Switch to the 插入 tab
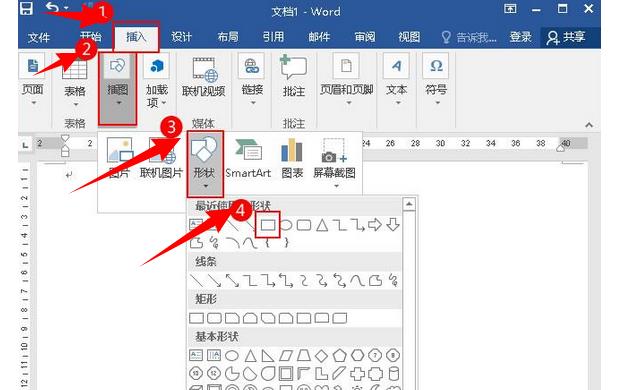Image resolution: width=619 pixels, height=390 pixels. (x=136, y=37)
